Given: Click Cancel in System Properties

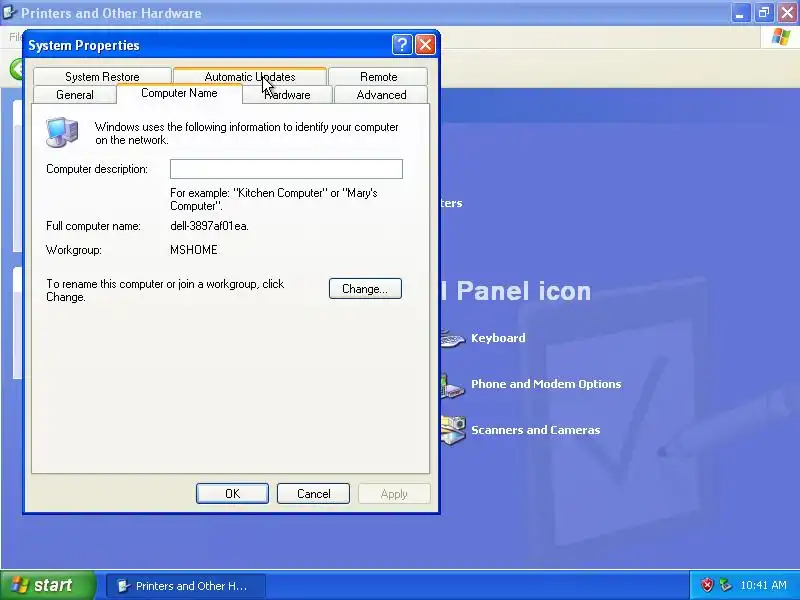Looking at the screenshot, I should (313, 493).
